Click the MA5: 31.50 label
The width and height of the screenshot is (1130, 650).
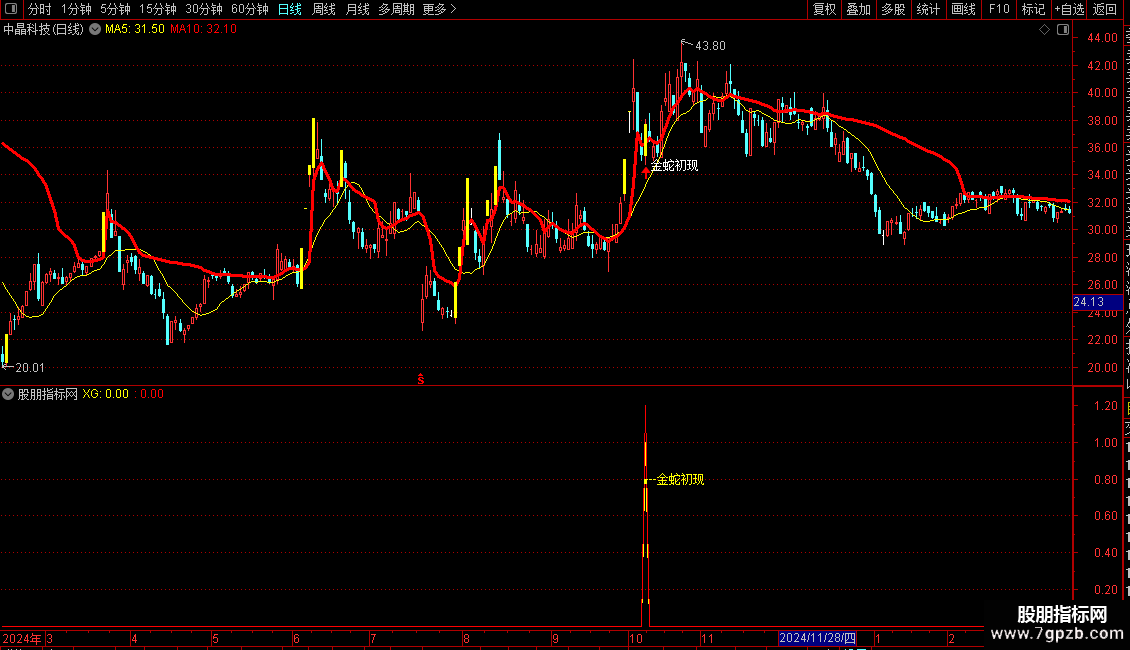pos(135,30)
